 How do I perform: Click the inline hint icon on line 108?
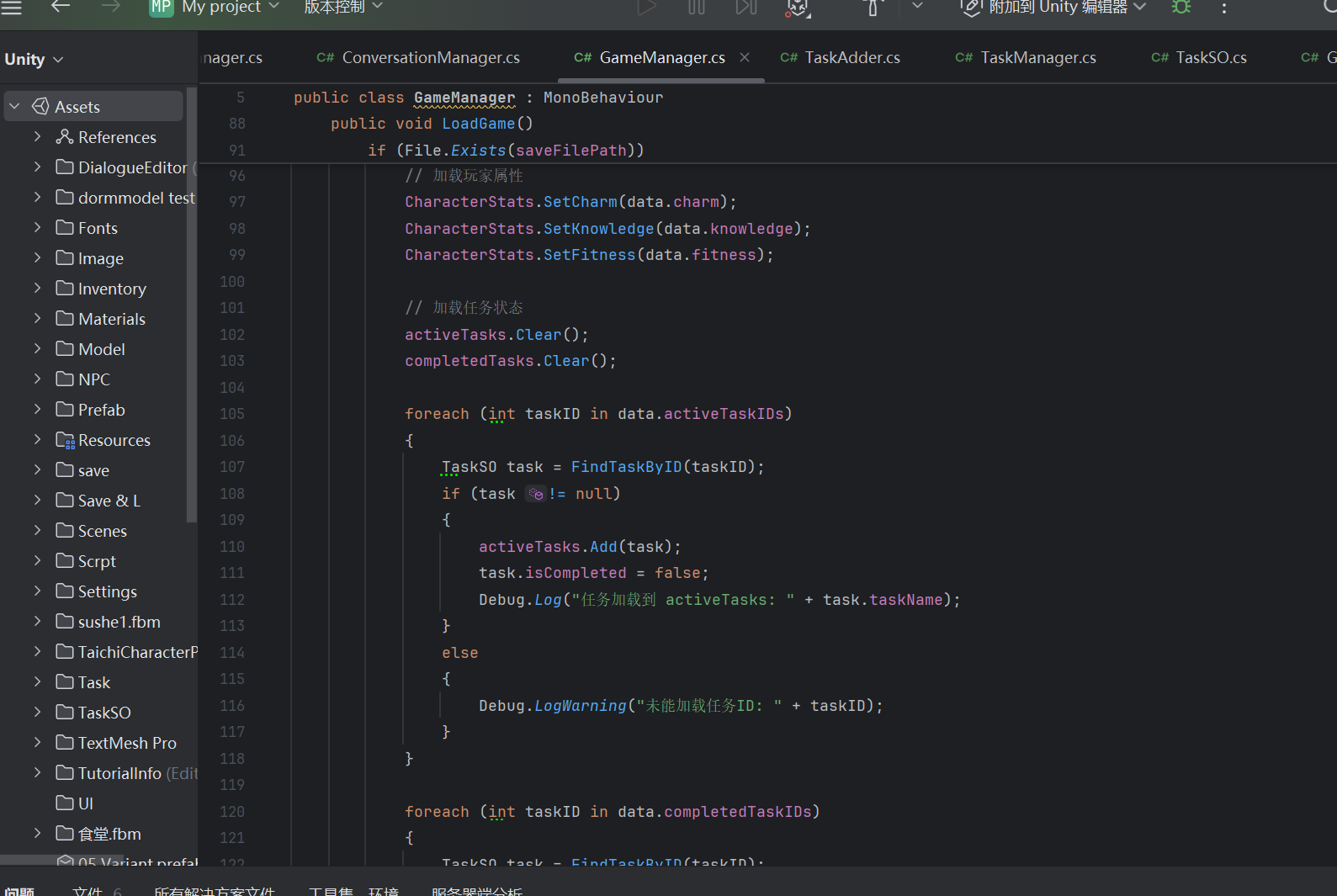click(536, 494)
